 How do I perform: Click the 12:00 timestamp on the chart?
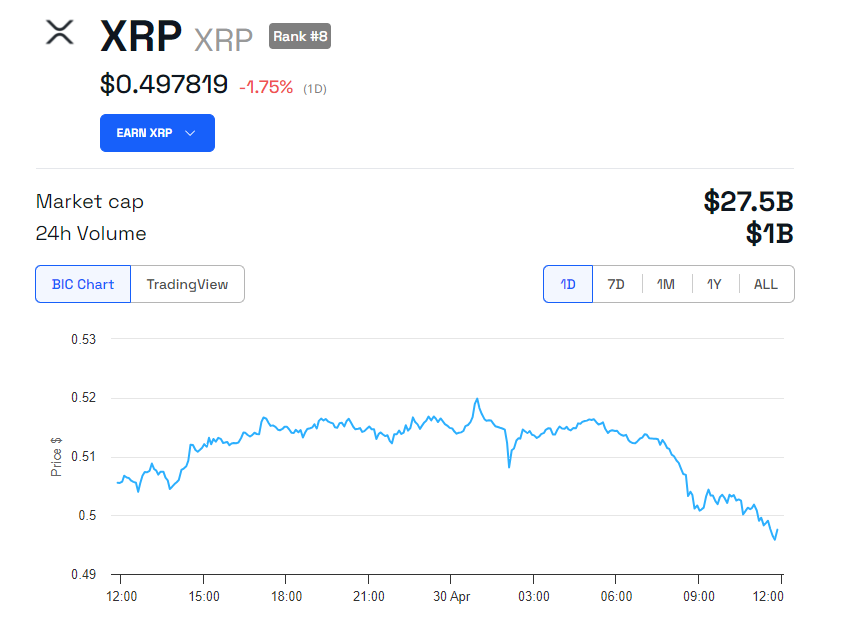pos(121,595)
